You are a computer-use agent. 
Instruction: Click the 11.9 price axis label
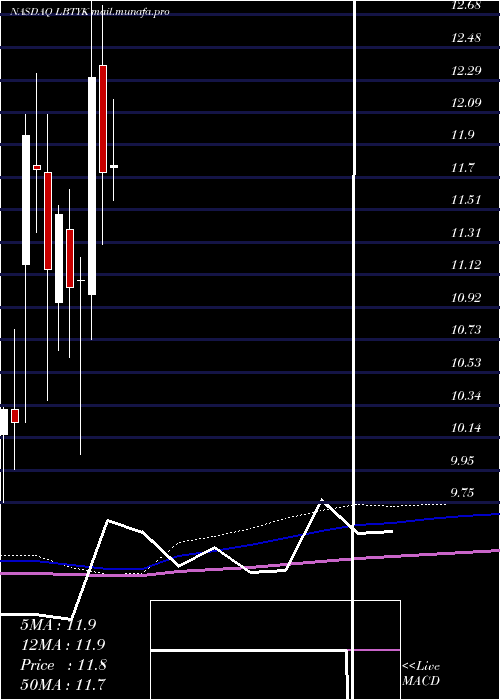click(462, 135)
